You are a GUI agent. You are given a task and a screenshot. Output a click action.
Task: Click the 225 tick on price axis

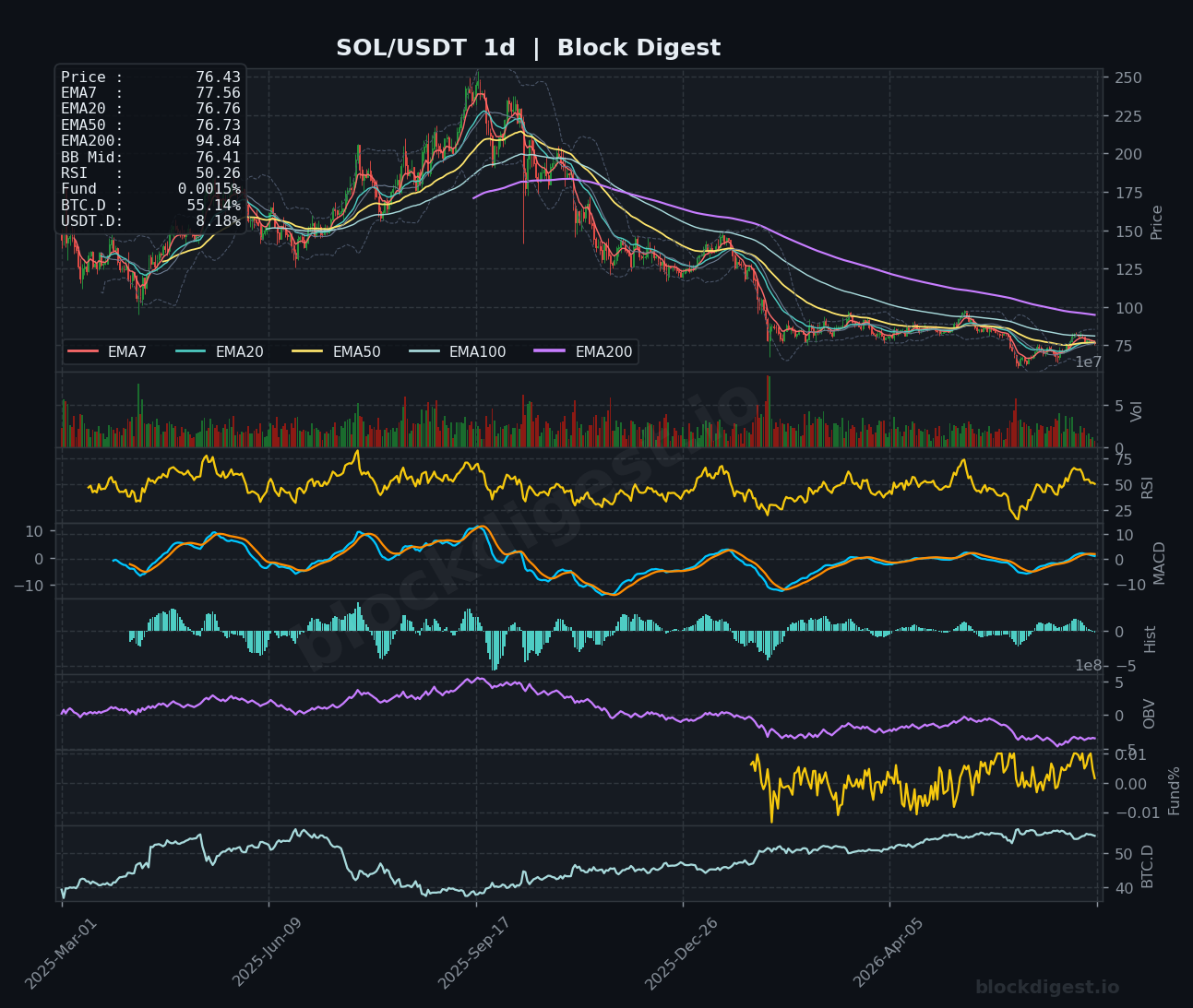(x=1128, y=116)
